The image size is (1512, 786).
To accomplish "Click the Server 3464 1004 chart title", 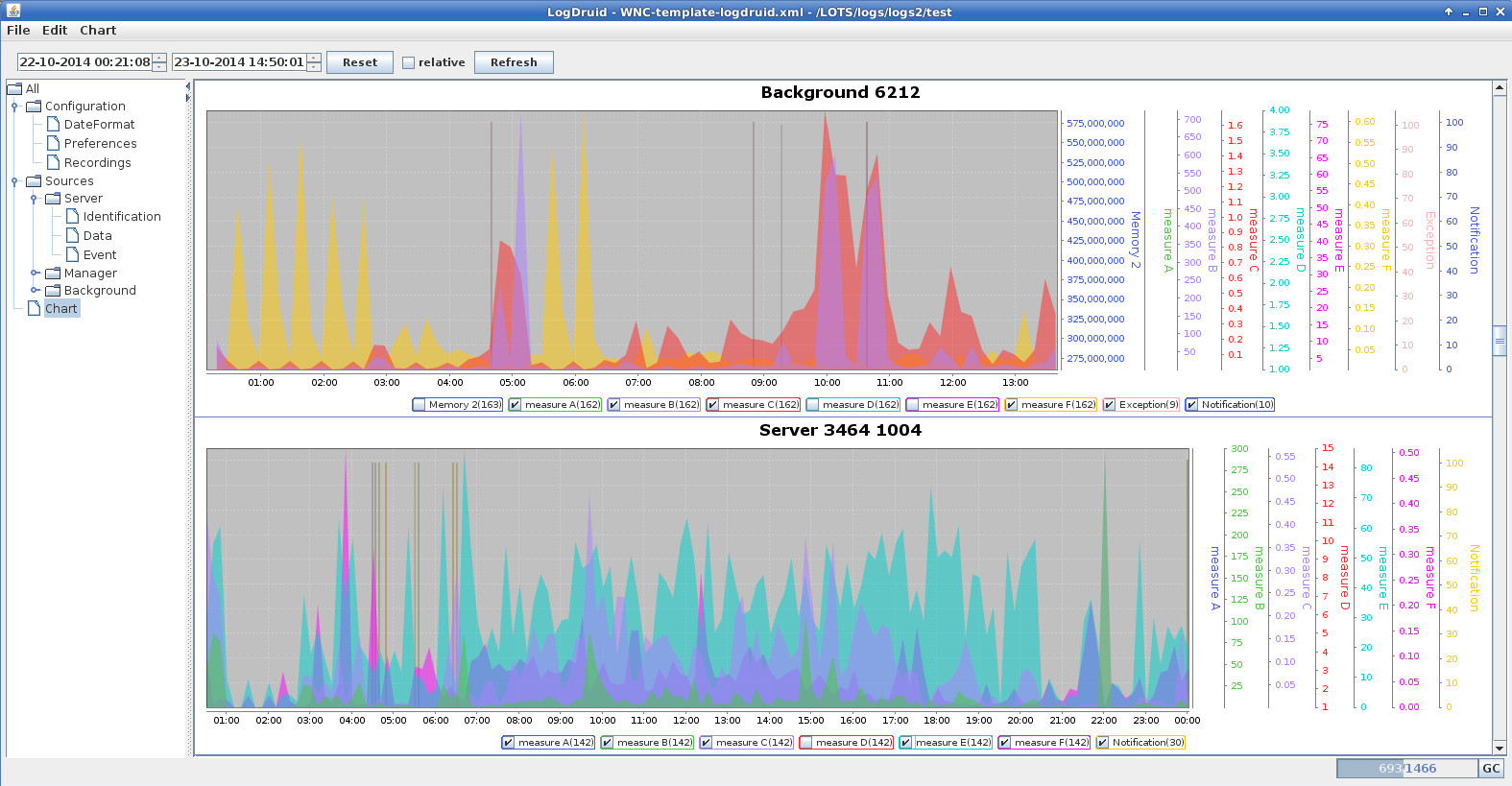I will click(x=840, y=431).
